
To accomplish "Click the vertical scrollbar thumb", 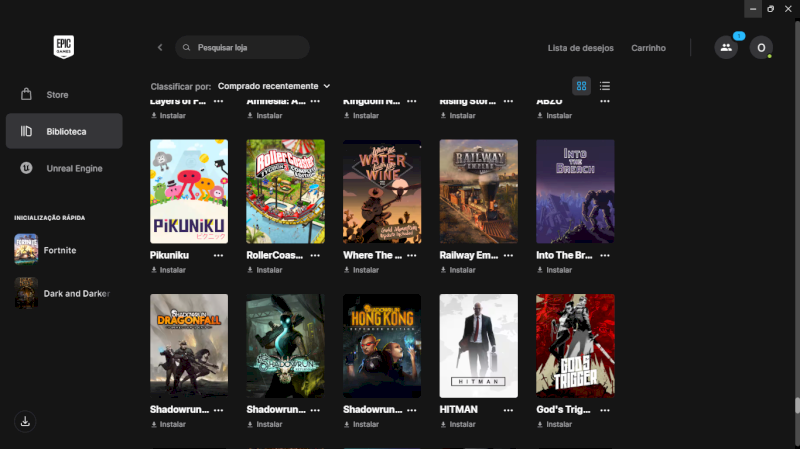I will click(x=796, y=406).
